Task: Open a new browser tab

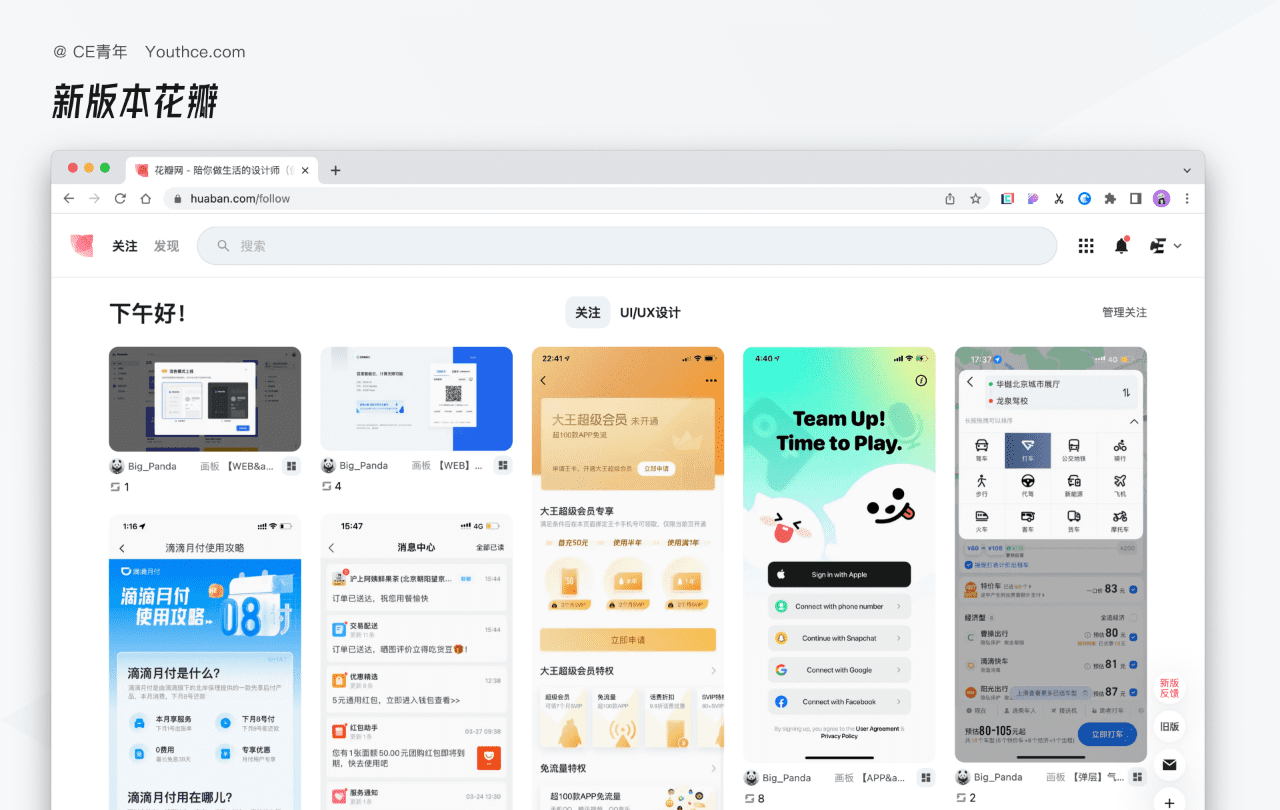Action: click(335, 170)
